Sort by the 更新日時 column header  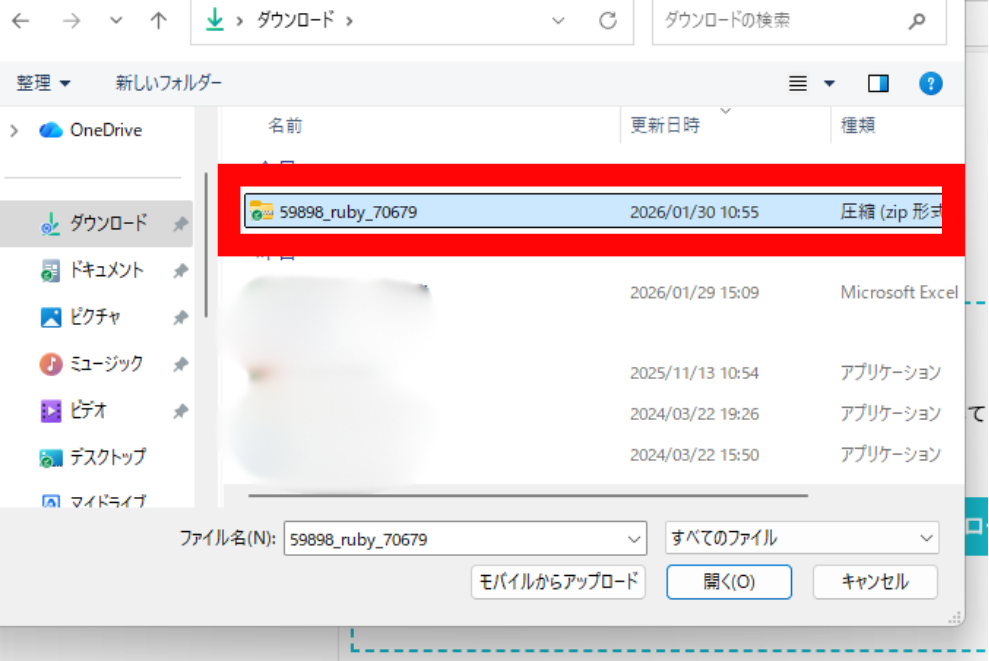pos(665,126)
